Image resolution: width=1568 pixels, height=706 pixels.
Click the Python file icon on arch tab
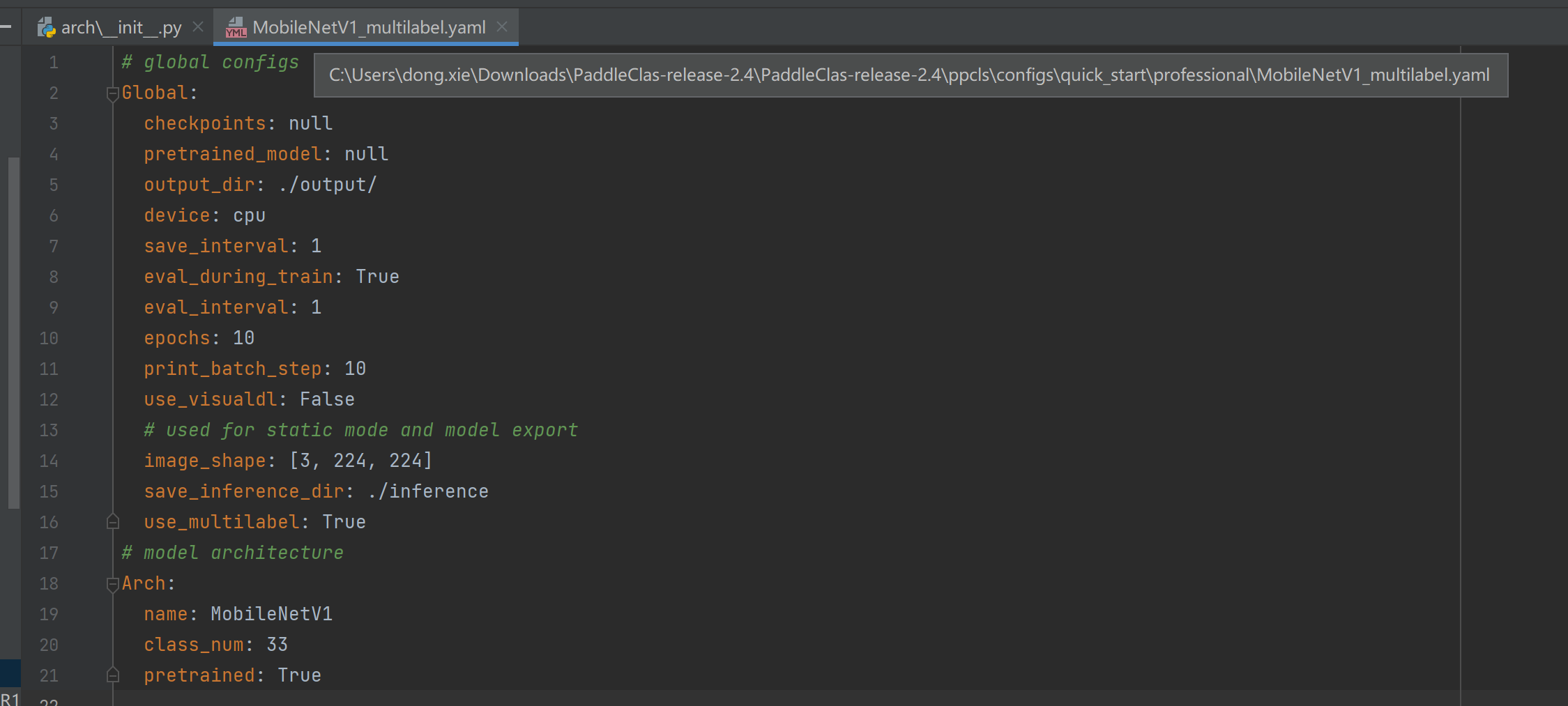47,28
